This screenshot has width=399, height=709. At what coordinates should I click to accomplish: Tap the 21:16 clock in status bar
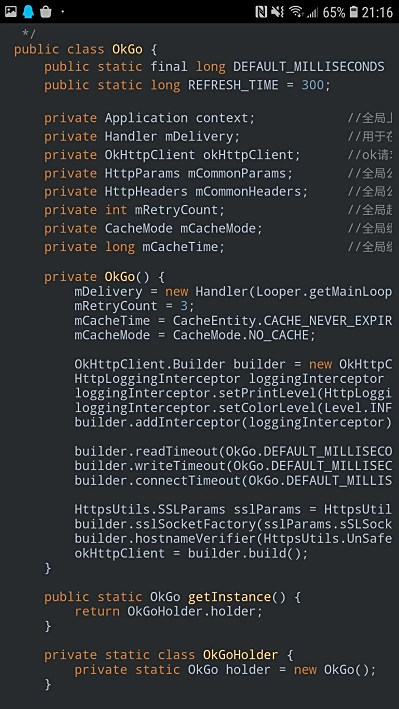pos(377,12)
